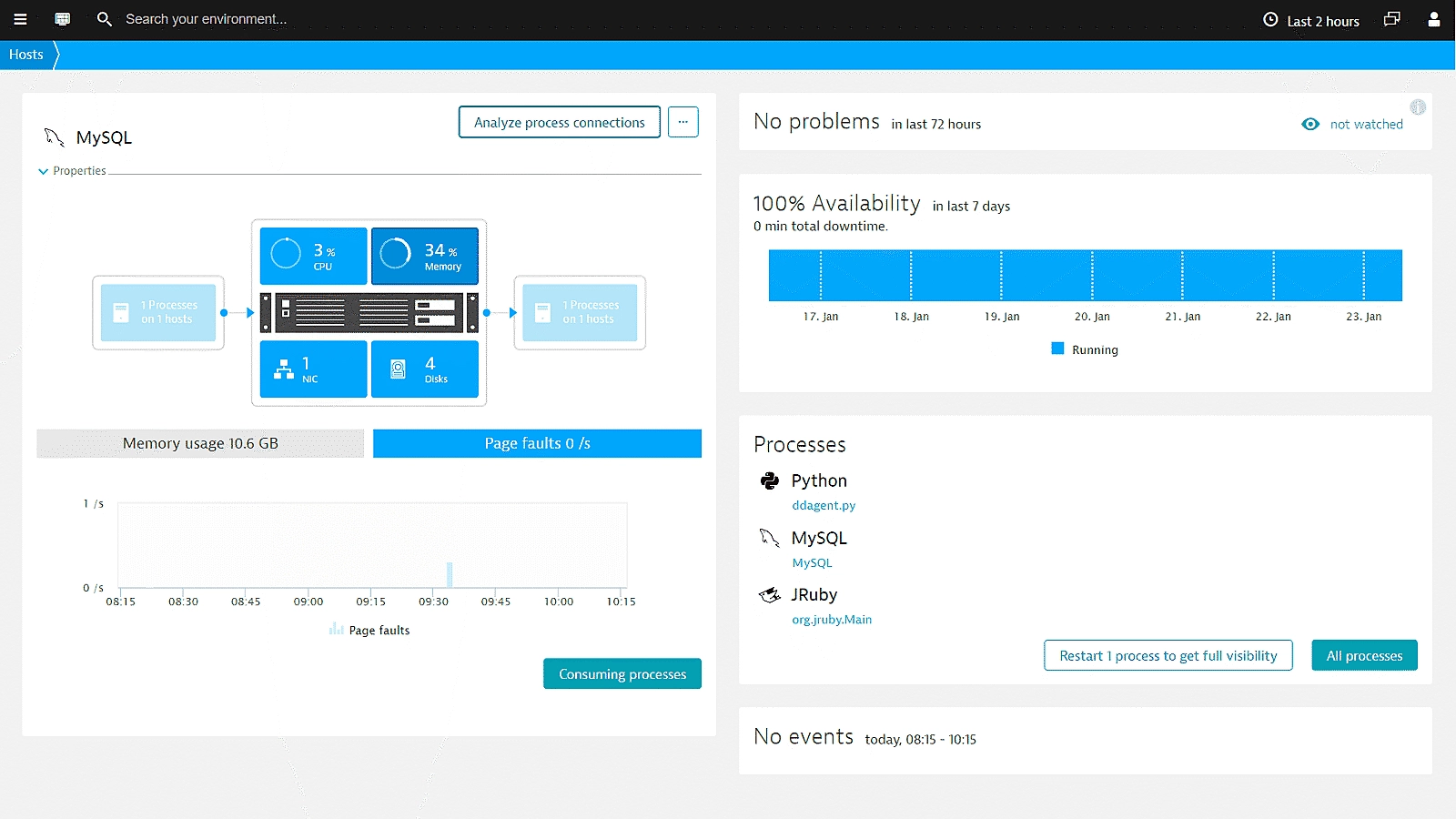Click the No problems heading
This screenshot has height=819, width=1456.
[817, 122]
